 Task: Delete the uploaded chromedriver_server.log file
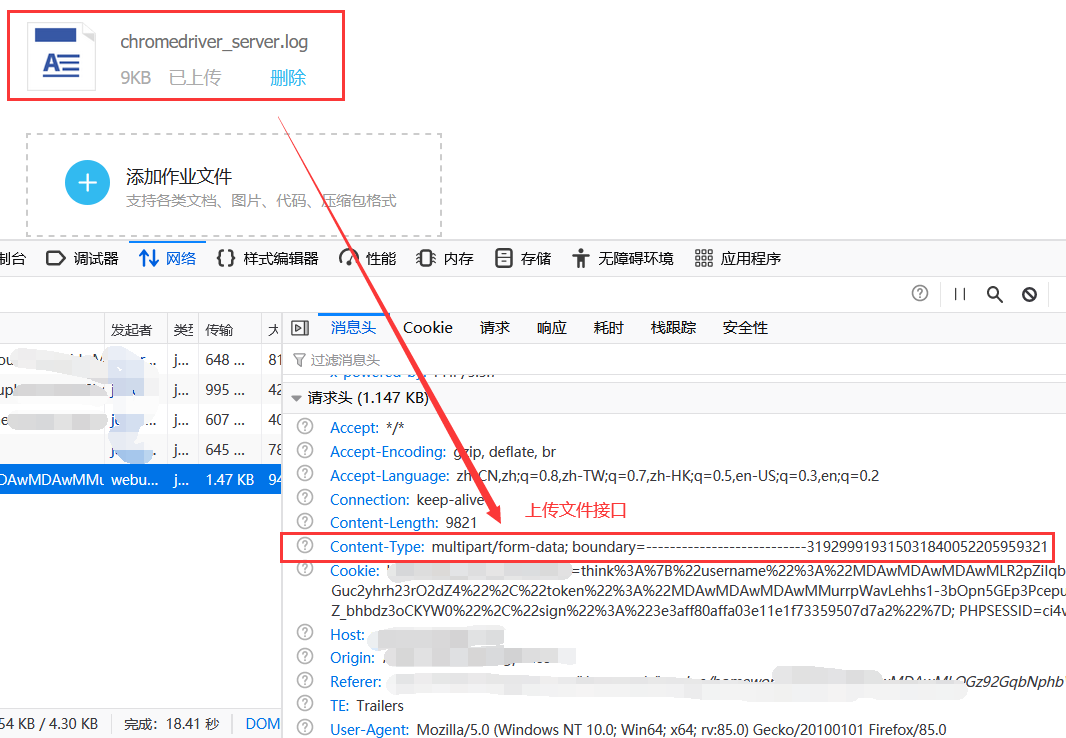click(287, 78)
